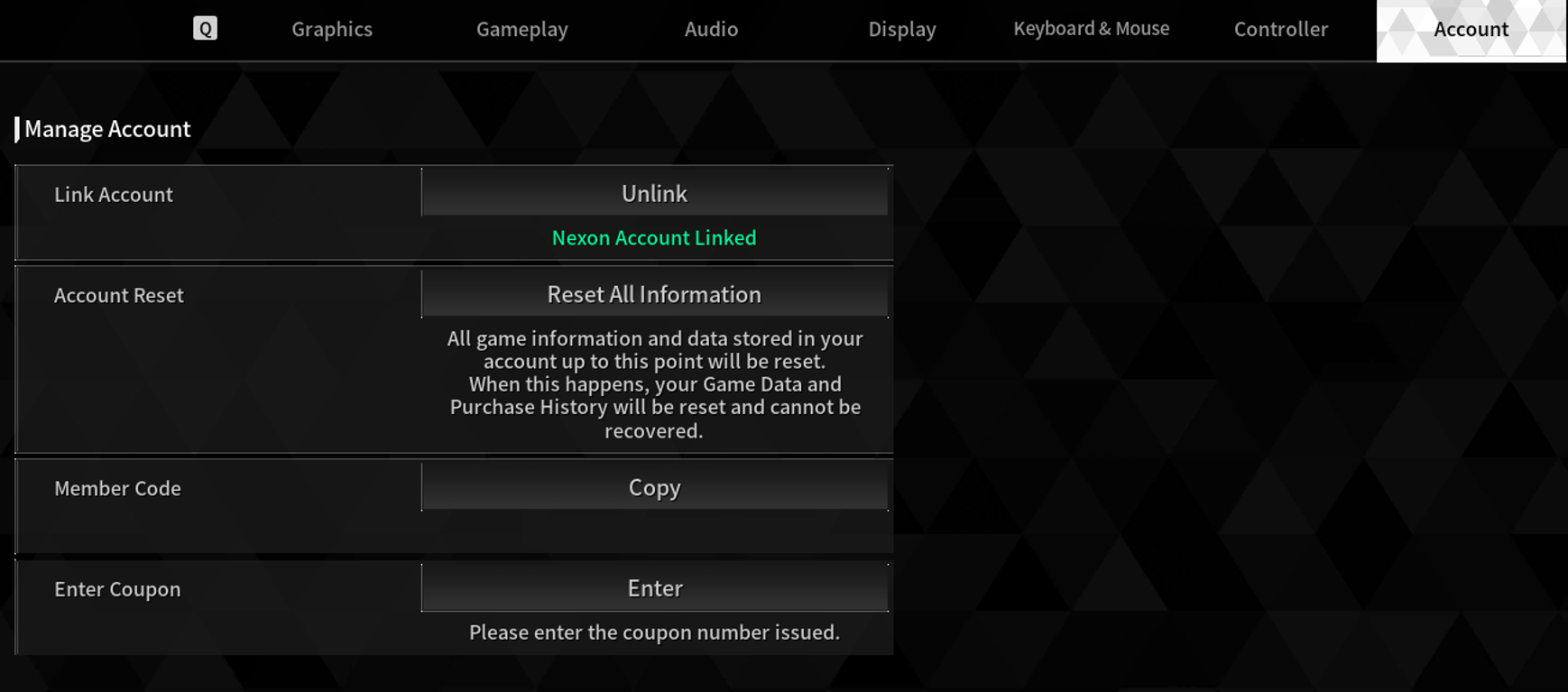
Task: Select the Account tab
Action: click(1471, 28)
